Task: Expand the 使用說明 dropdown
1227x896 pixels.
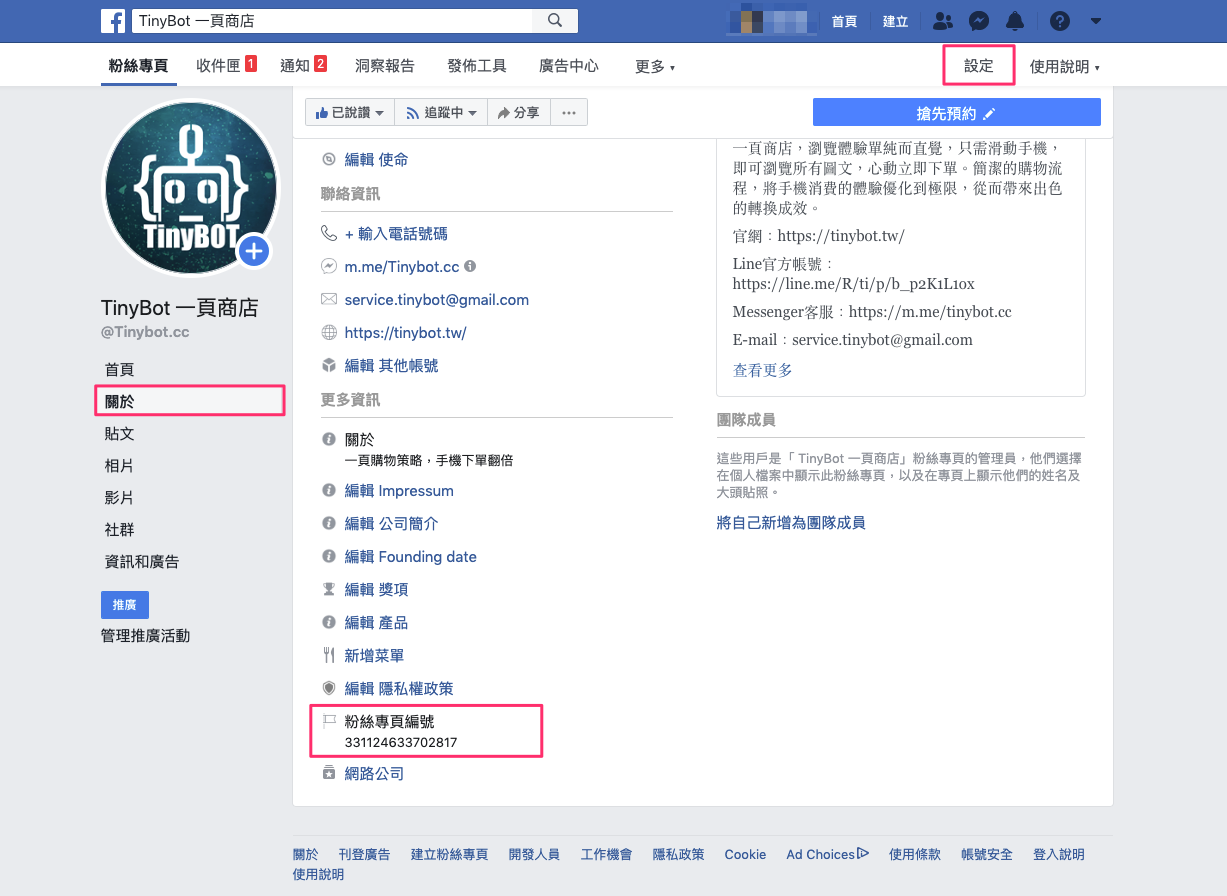Action: point(1065,67)
